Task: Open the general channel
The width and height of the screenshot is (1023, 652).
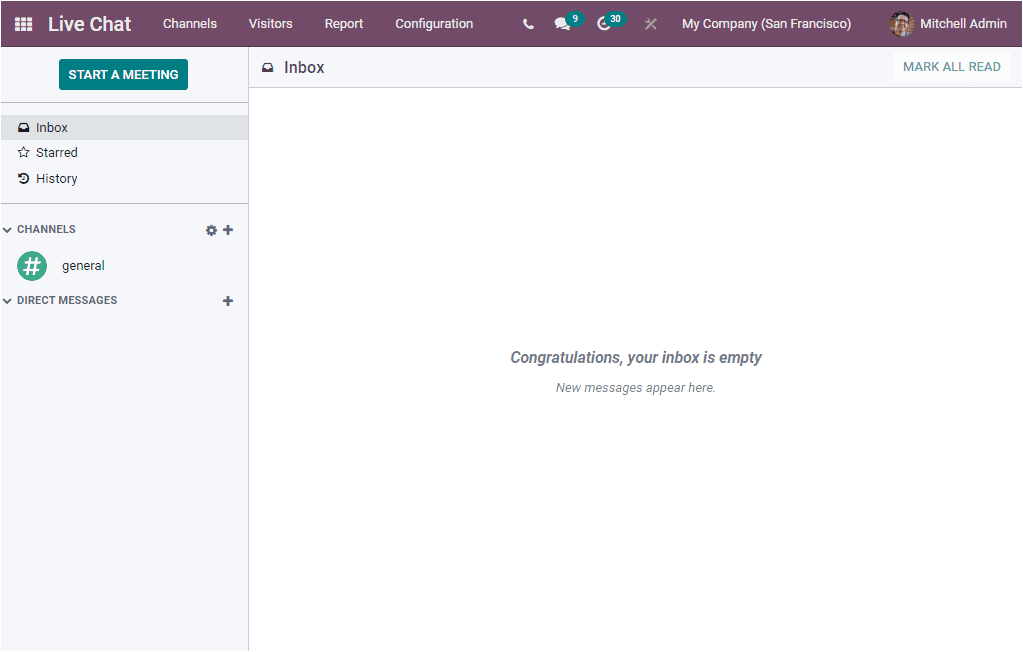Action: tap(83, 265)
